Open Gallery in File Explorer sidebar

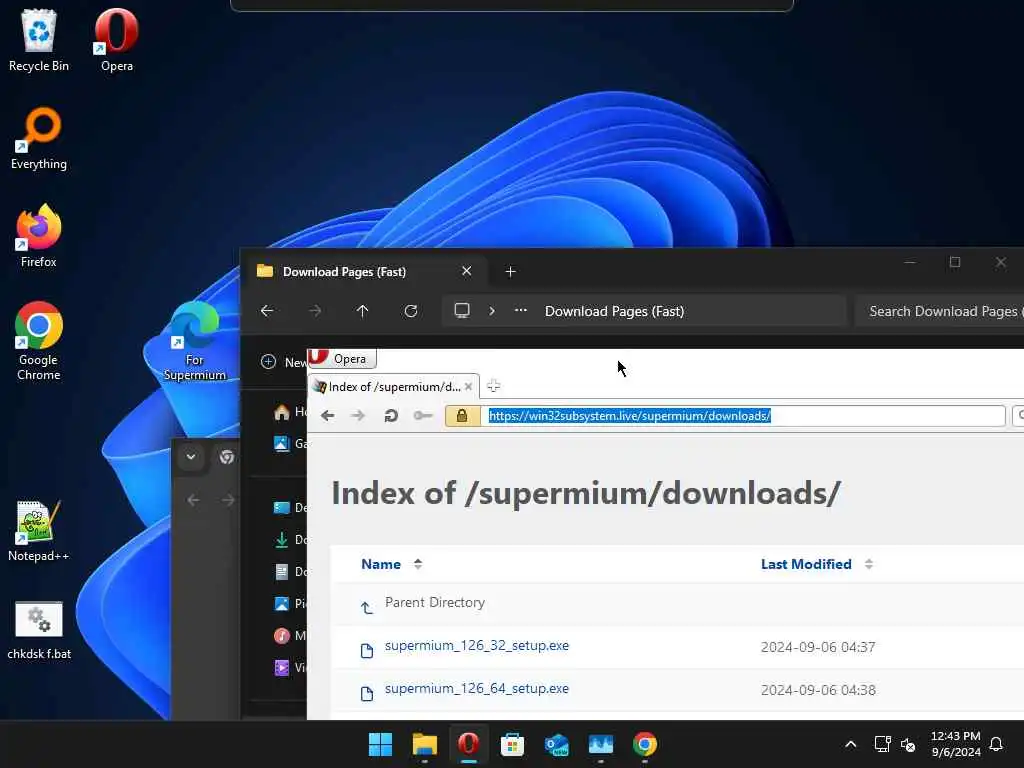click(x=290, y=444)
